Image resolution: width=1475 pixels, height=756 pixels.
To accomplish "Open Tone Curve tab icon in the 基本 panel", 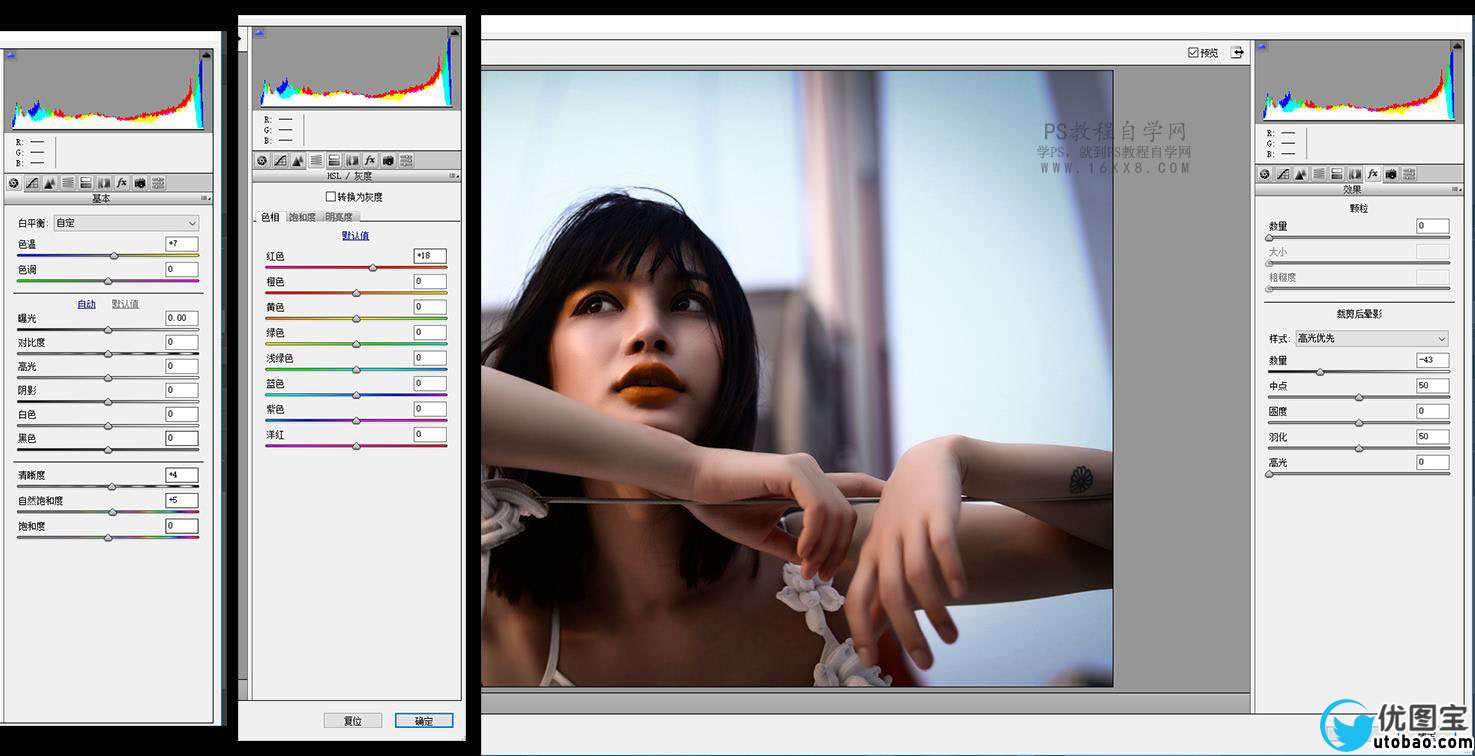I will [32, 184].
